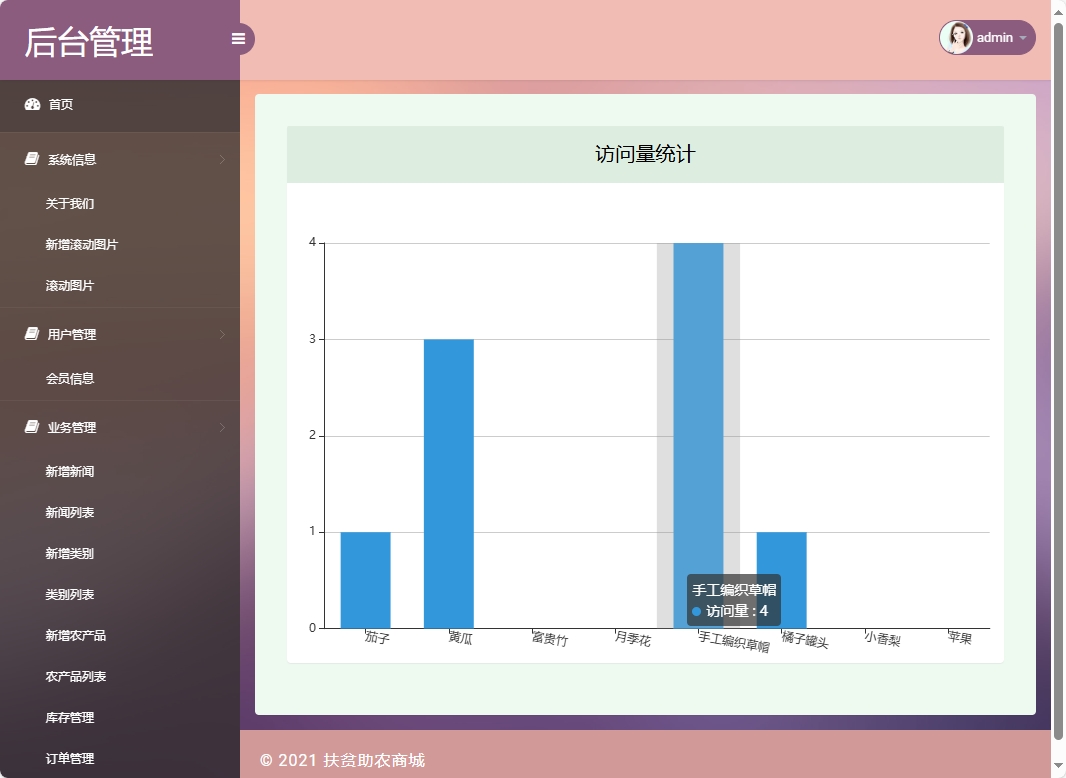Click the page vertical scrollbar down arrow
Viewport: 1066px width, 778px height.
pos(1058,767)
